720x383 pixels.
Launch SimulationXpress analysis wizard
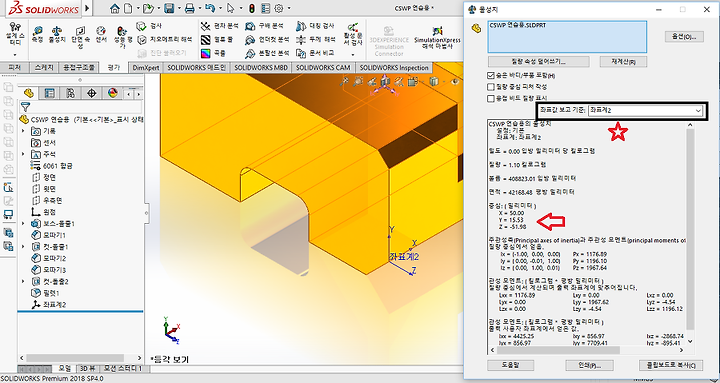(437, 38)
